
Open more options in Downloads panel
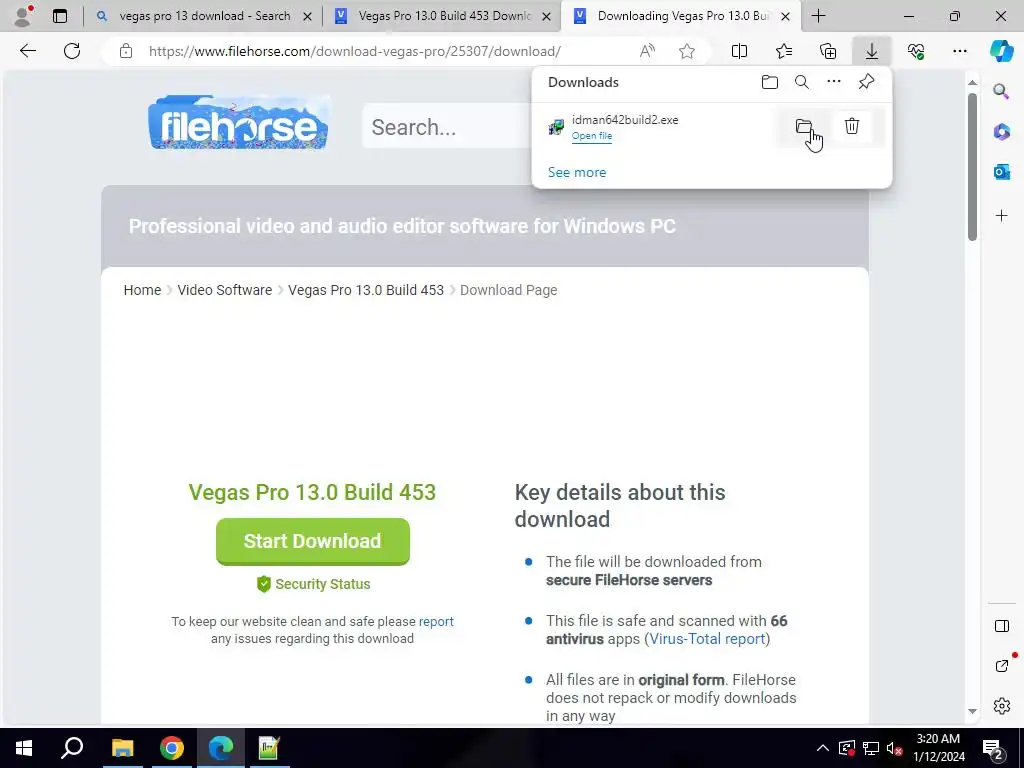pyautogui.click(x=834, y=82)
